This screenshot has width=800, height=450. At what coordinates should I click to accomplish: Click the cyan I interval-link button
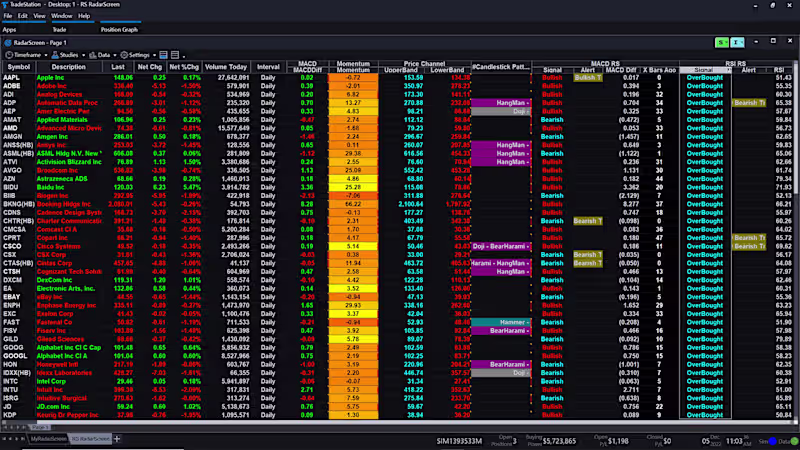tap(737, 42)
